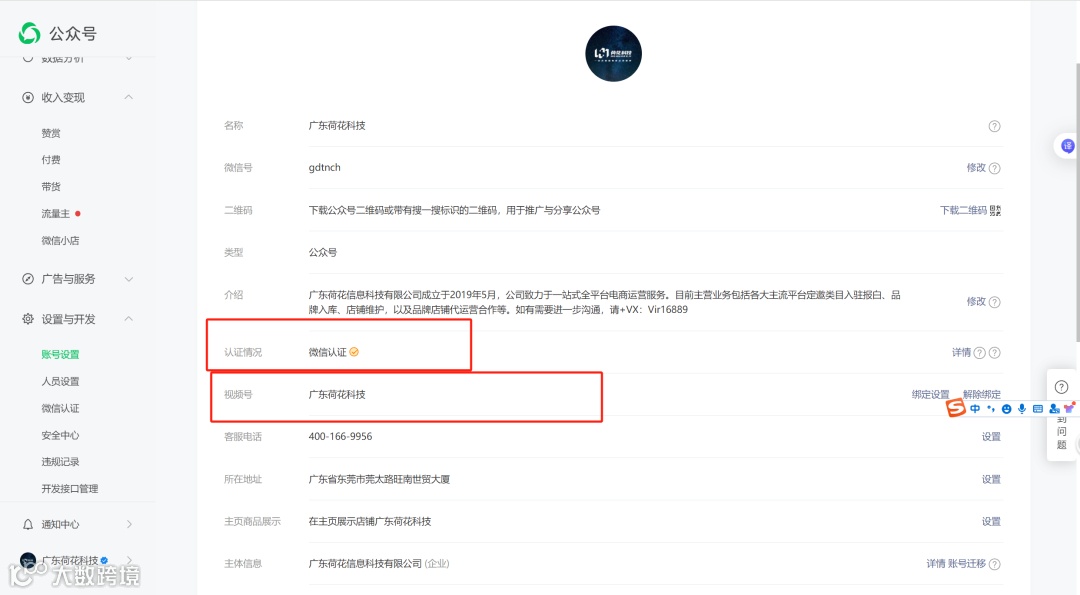Click the QR code icon beside 下载二维码

point(995,210)
